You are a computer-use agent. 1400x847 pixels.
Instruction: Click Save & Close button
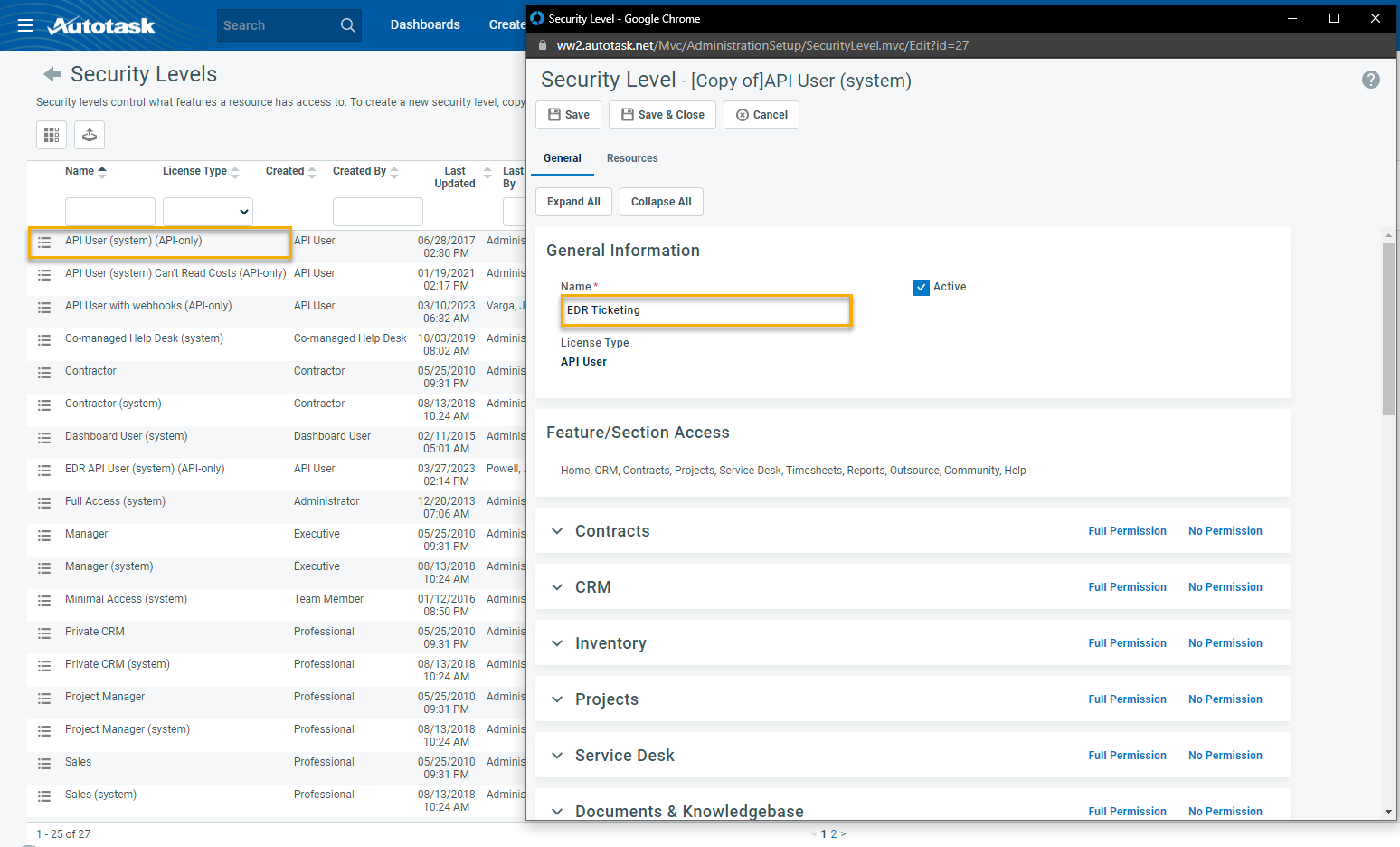pos(663,115)
